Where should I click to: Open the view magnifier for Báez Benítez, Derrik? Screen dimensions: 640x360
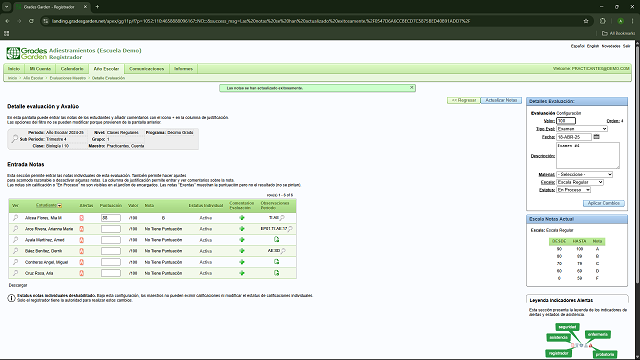[x=16, y=251]
